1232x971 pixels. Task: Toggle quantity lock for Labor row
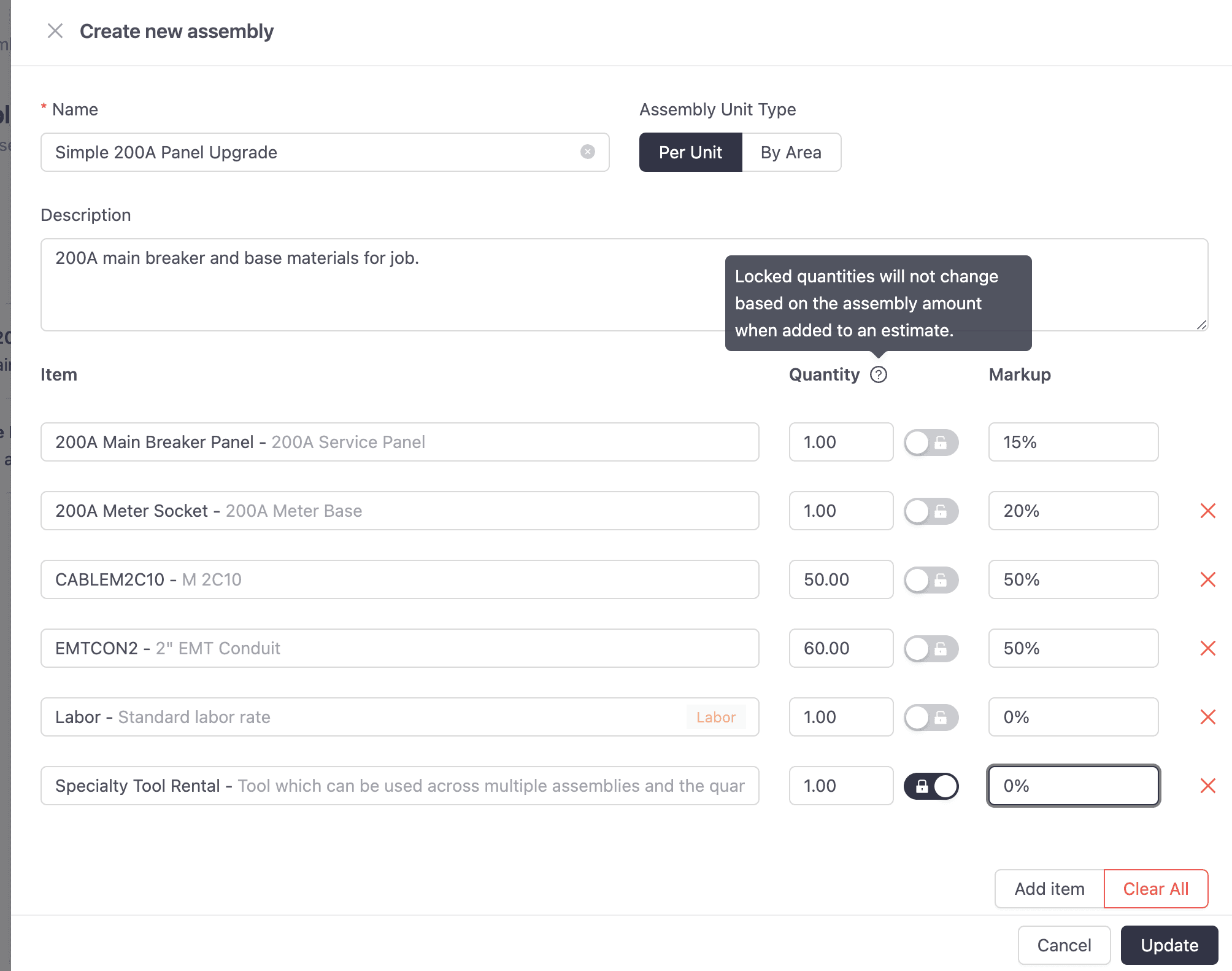pyautogui.click(x=931, y=717)
